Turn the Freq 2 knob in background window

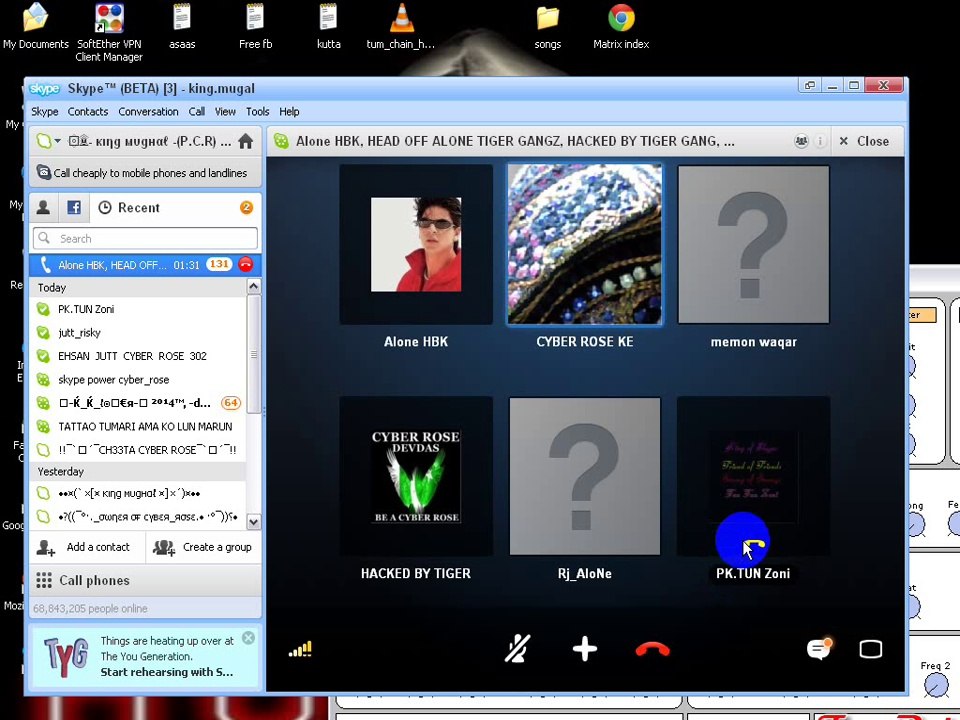coord(936,684)
